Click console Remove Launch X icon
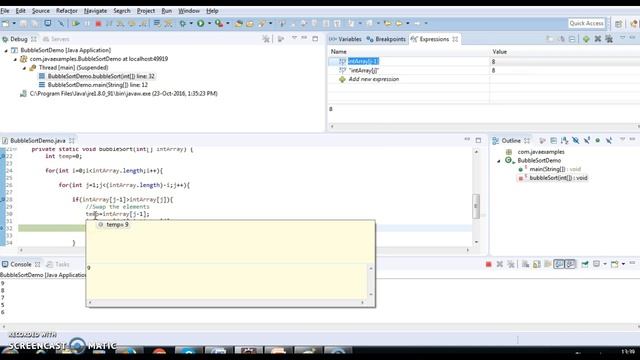This screenshot has height=360, width=640. pyautogui.click(x=500, y=264)
